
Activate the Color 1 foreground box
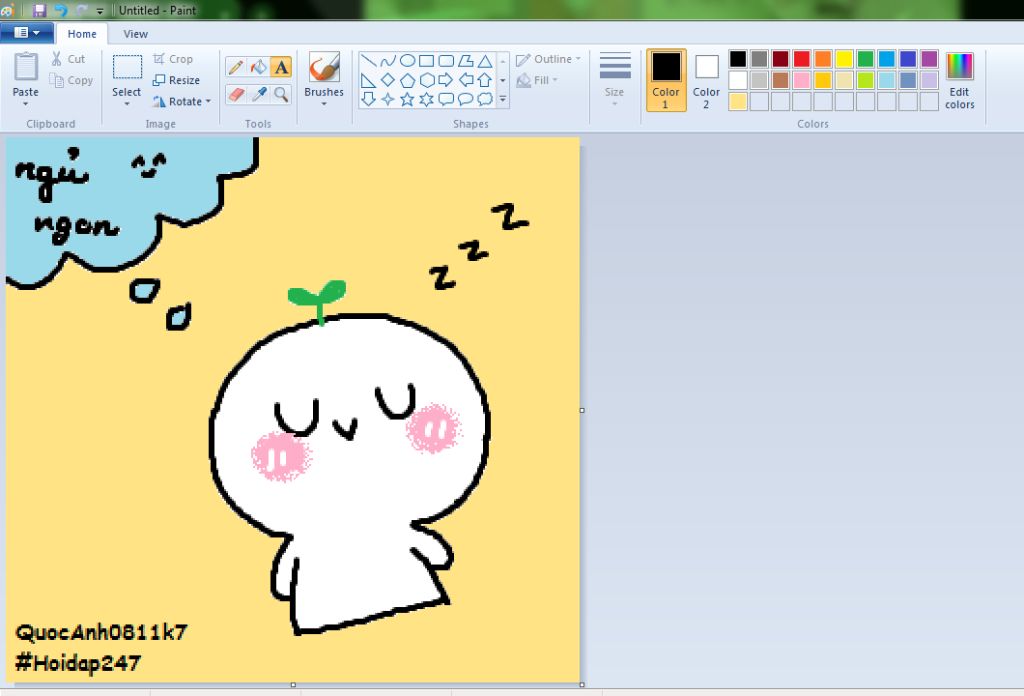click(x=666, y=80)
